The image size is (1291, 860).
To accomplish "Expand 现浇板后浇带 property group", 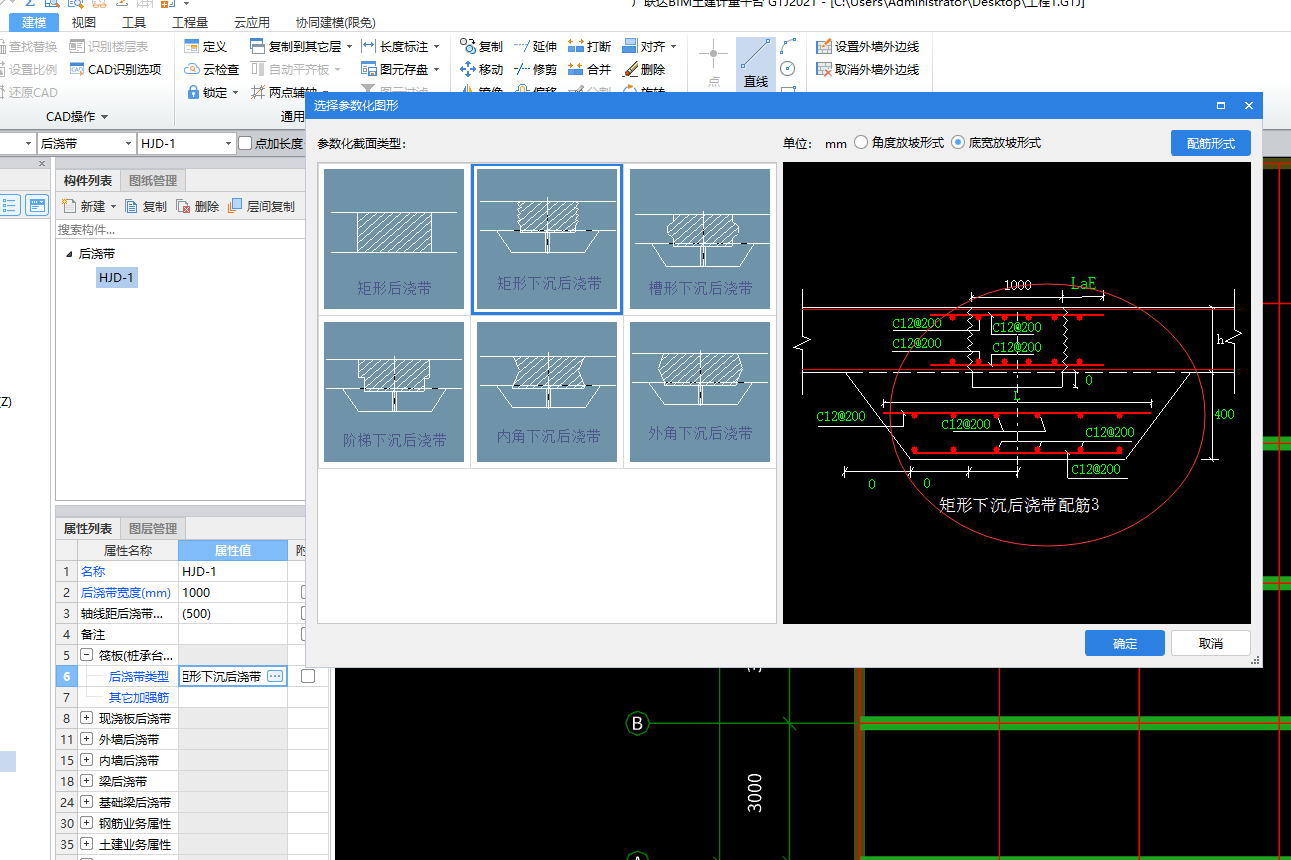I will coord(87,718).
